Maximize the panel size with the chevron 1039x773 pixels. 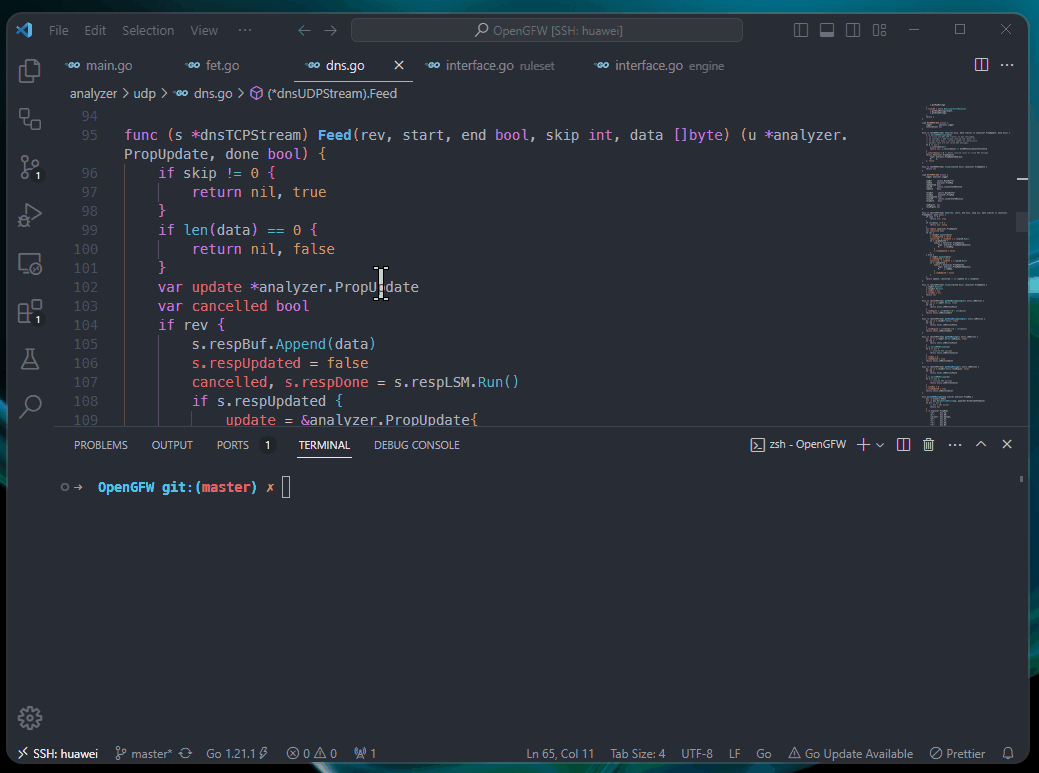[981, 445]
